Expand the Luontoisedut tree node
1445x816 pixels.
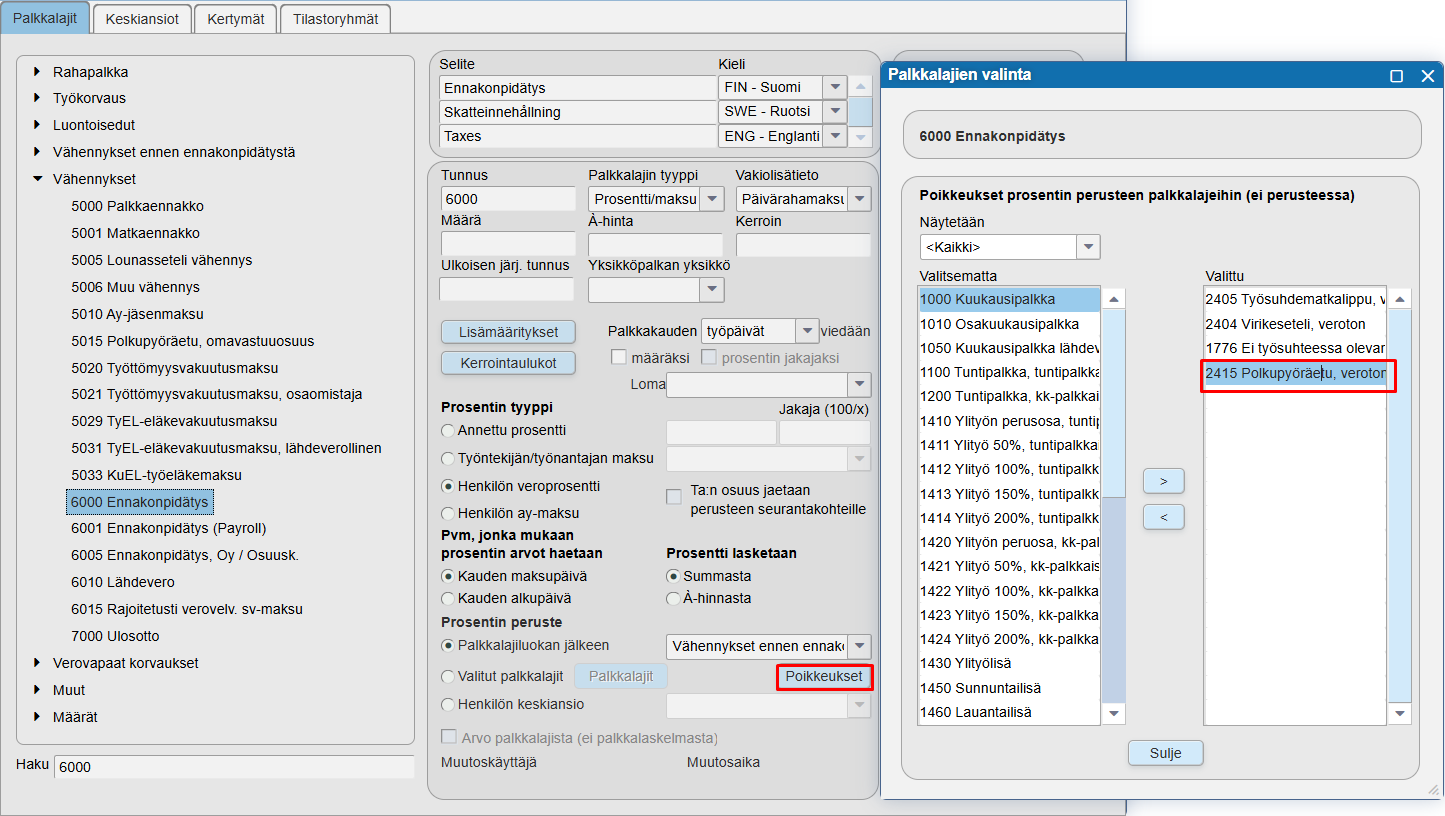[x=38, y=125]
